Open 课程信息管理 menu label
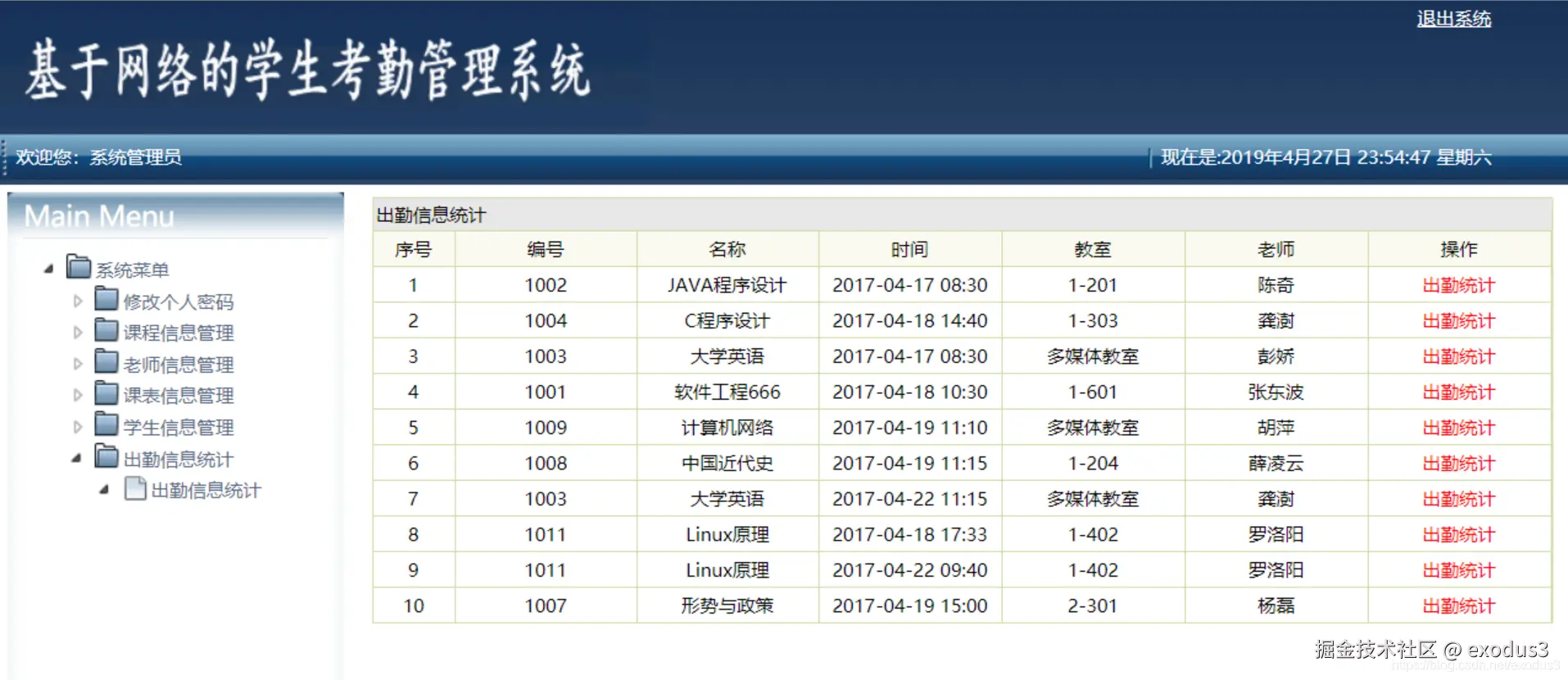Image resolution: width=1568 pixels, height=680 pixels. [179, 333]
